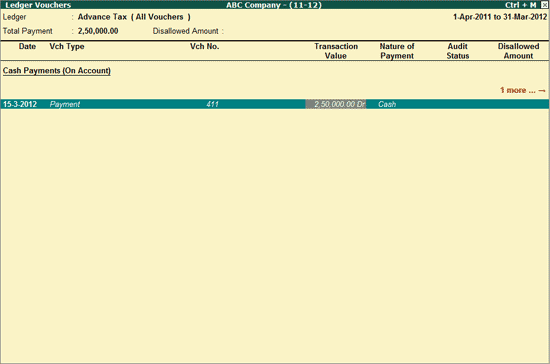Click the Ctrl + M shortcut label
The width and height of the screenshot is (550, 364).
click(x=521, y=5)
